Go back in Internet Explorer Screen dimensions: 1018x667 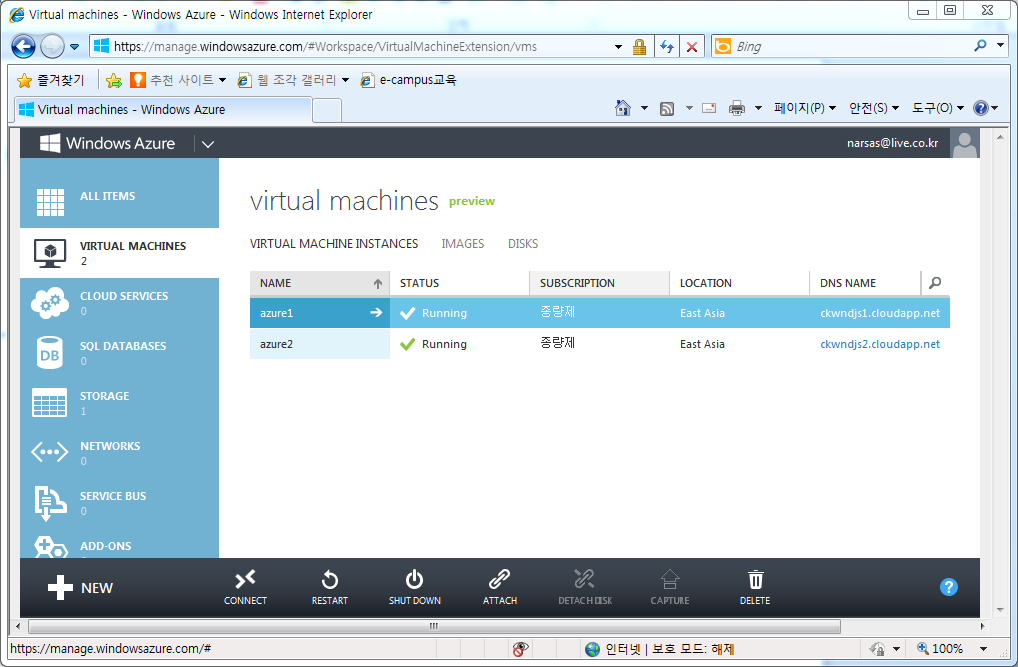pyautogui.click(x=23, y=46)
